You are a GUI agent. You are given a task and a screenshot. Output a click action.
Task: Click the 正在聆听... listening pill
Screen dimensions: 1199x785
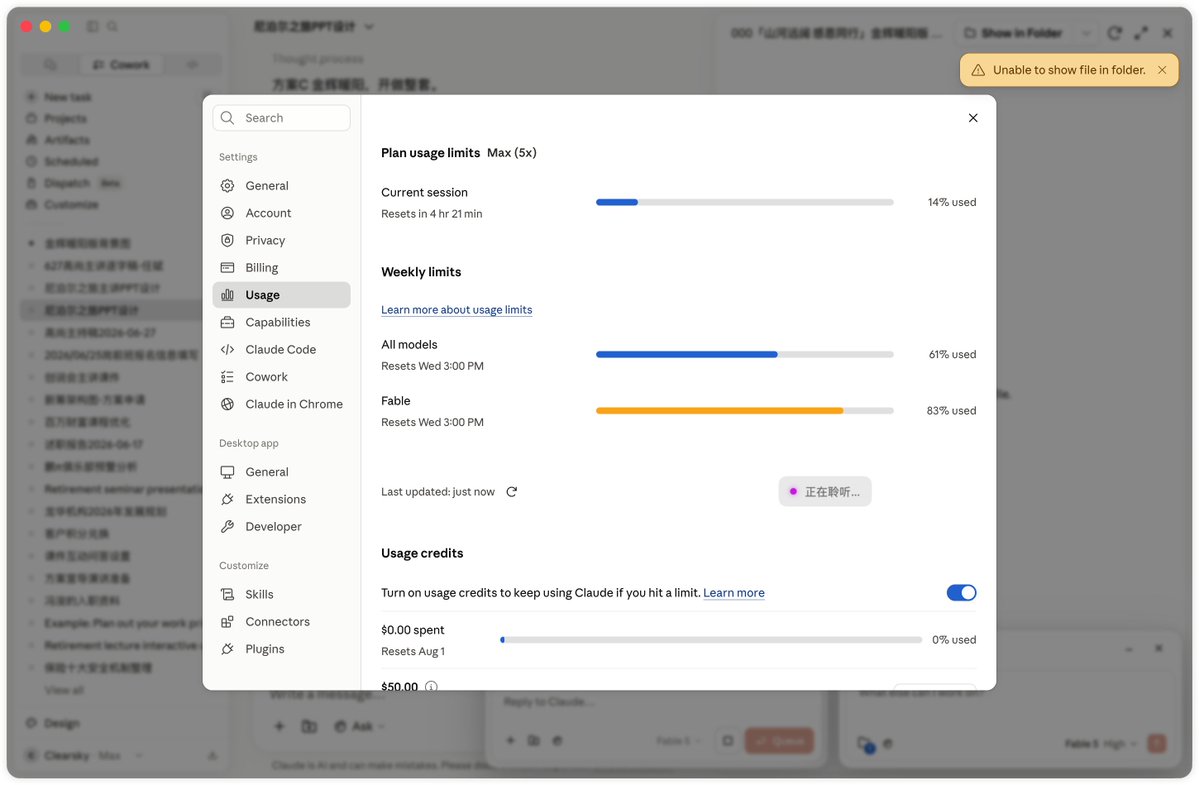pos(825,492)
